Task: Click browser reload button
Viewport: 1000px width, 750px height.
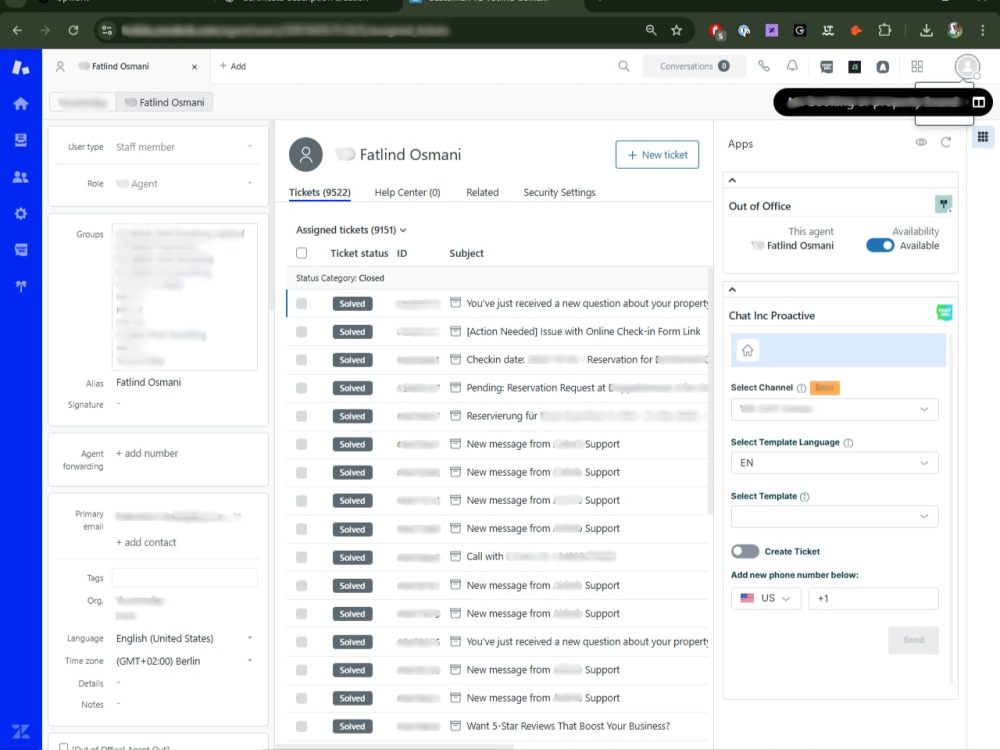Action: pyautogui.click(x=73, y=30)
